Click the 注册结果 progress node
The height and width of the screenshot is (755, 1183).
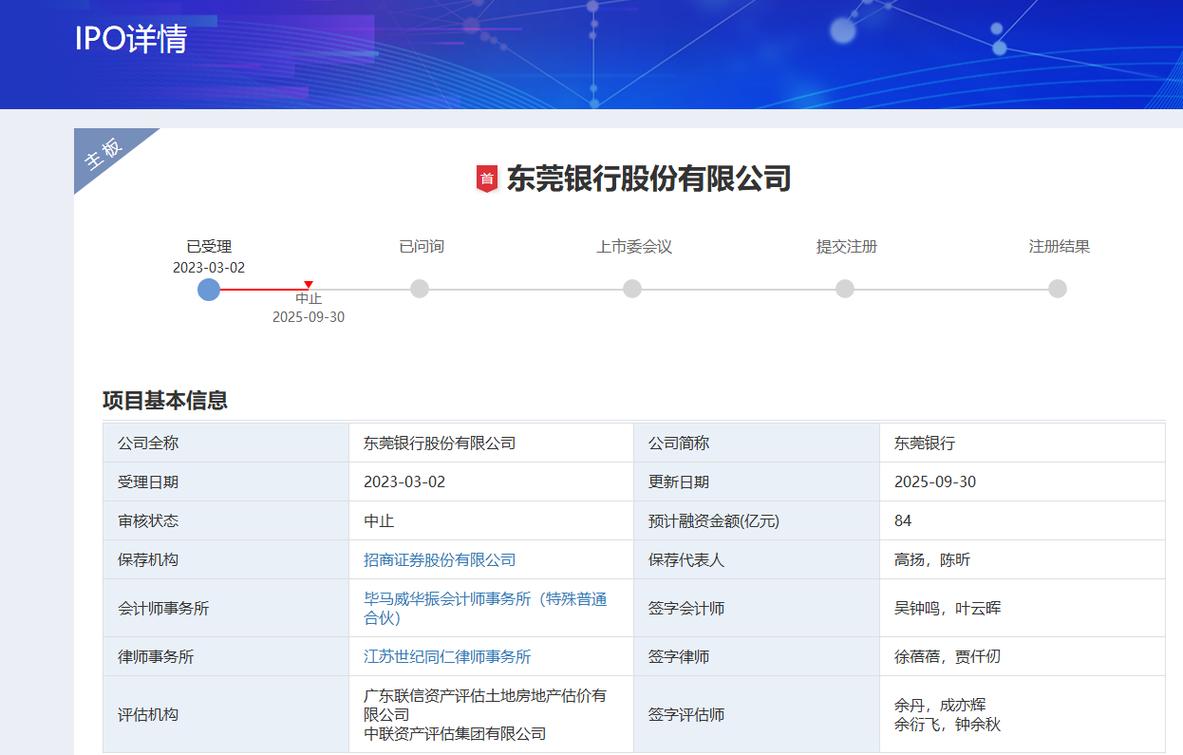pos(1057,290)
